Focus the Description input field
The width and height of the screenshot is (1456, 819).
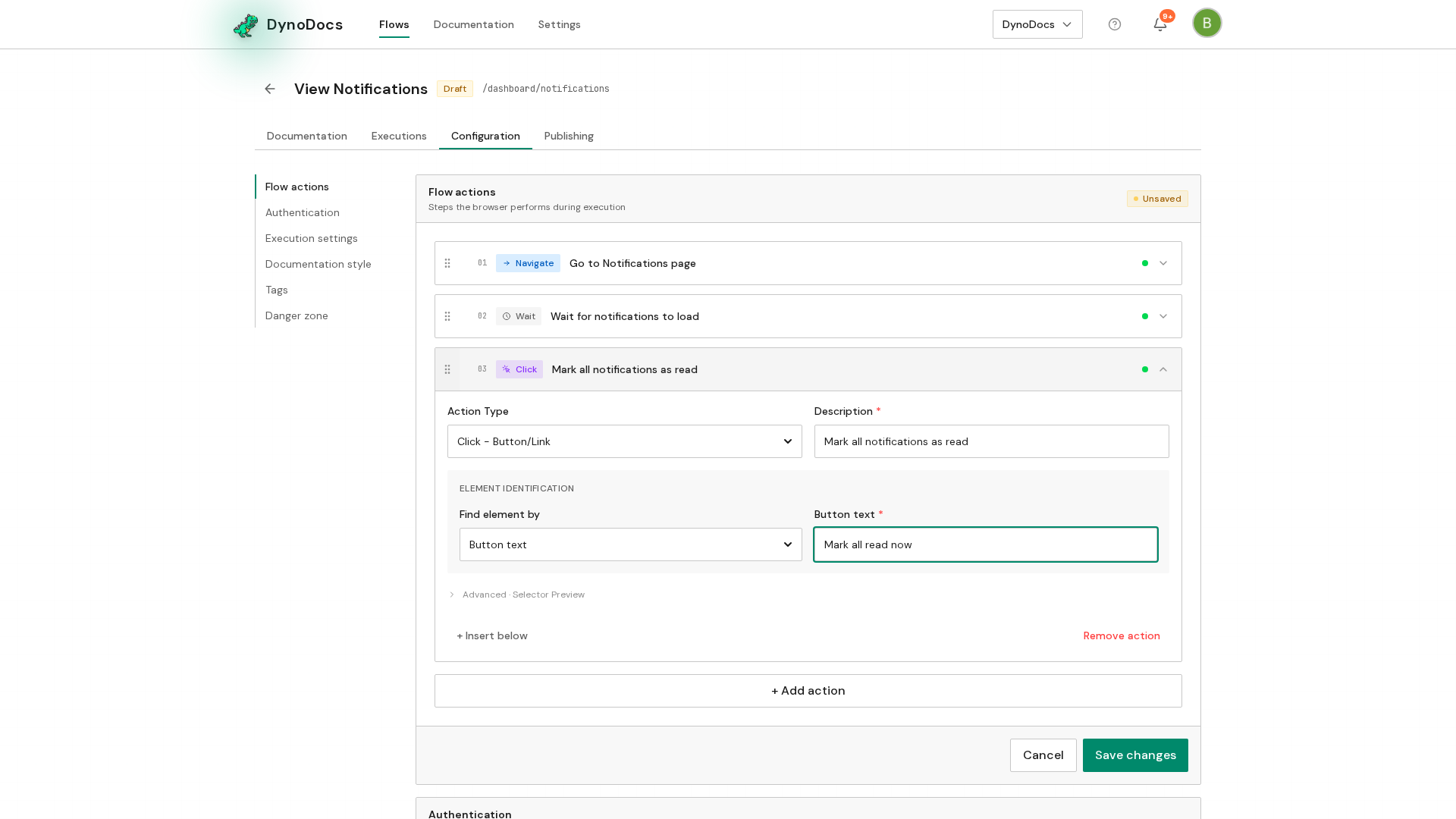point(992,441)
